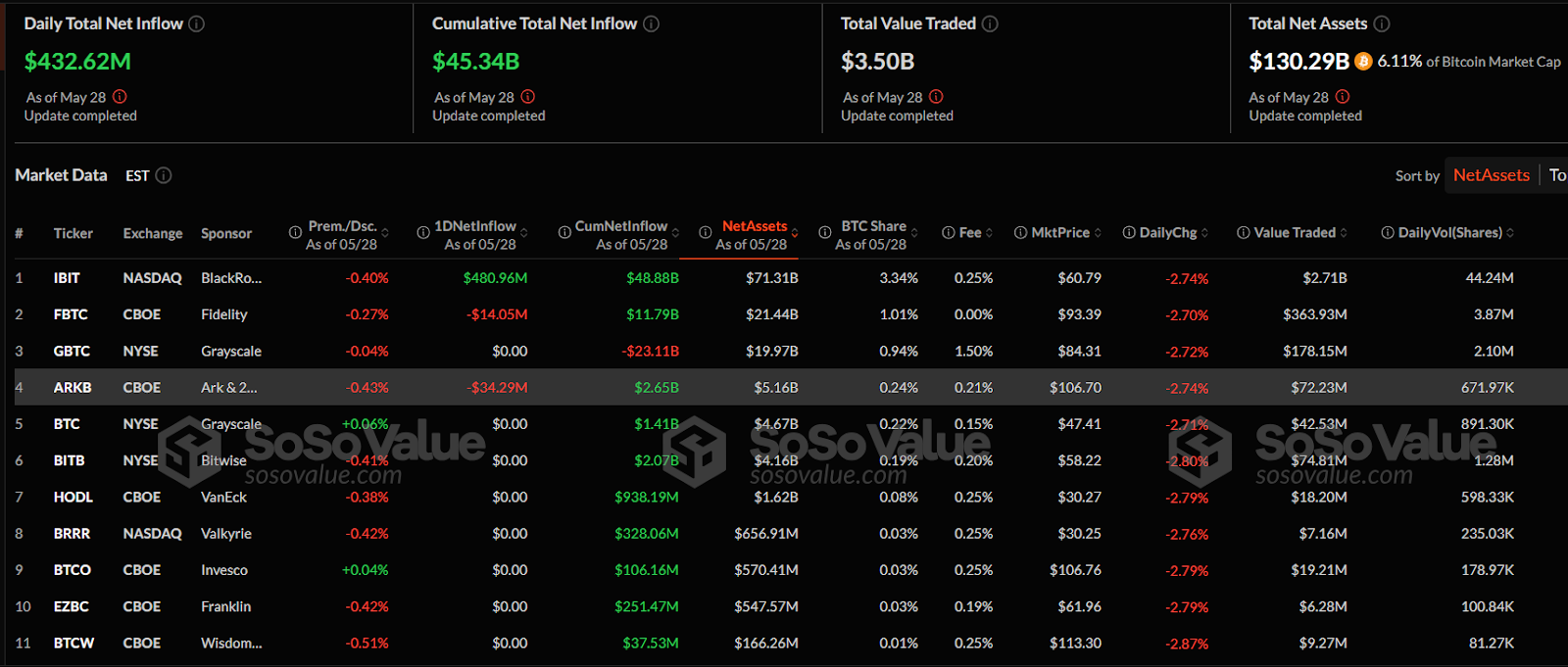Click red alert icon under Total Net Assets
Image resolution: width=1568 pixels, height=667 pixels.
click(x=1343, y=97)
